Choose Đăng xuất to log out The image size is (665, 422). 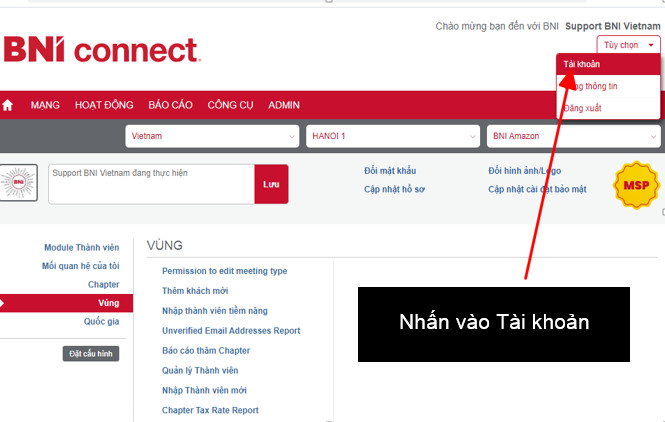[608, 108]
